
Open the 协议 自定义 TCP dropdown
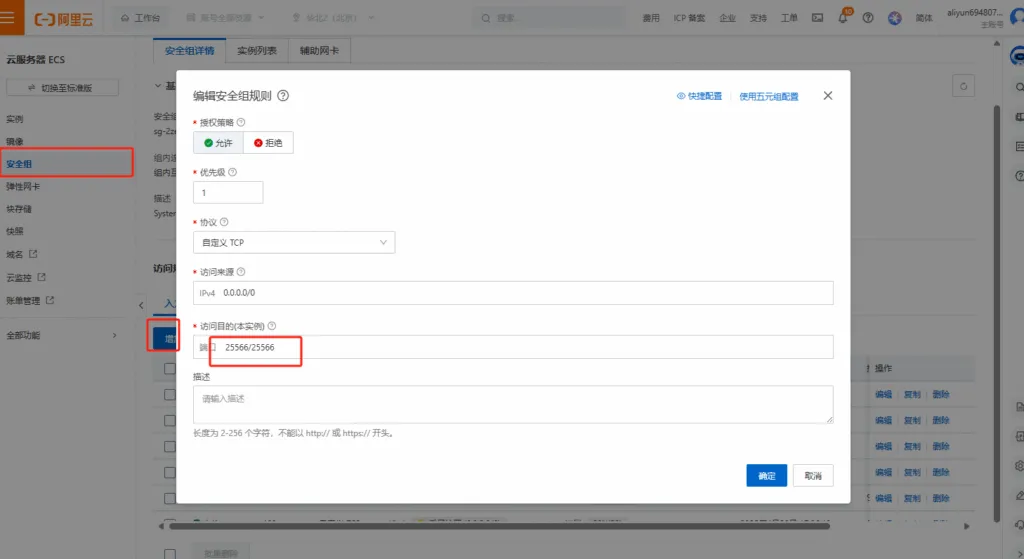(x=294, y=242)
